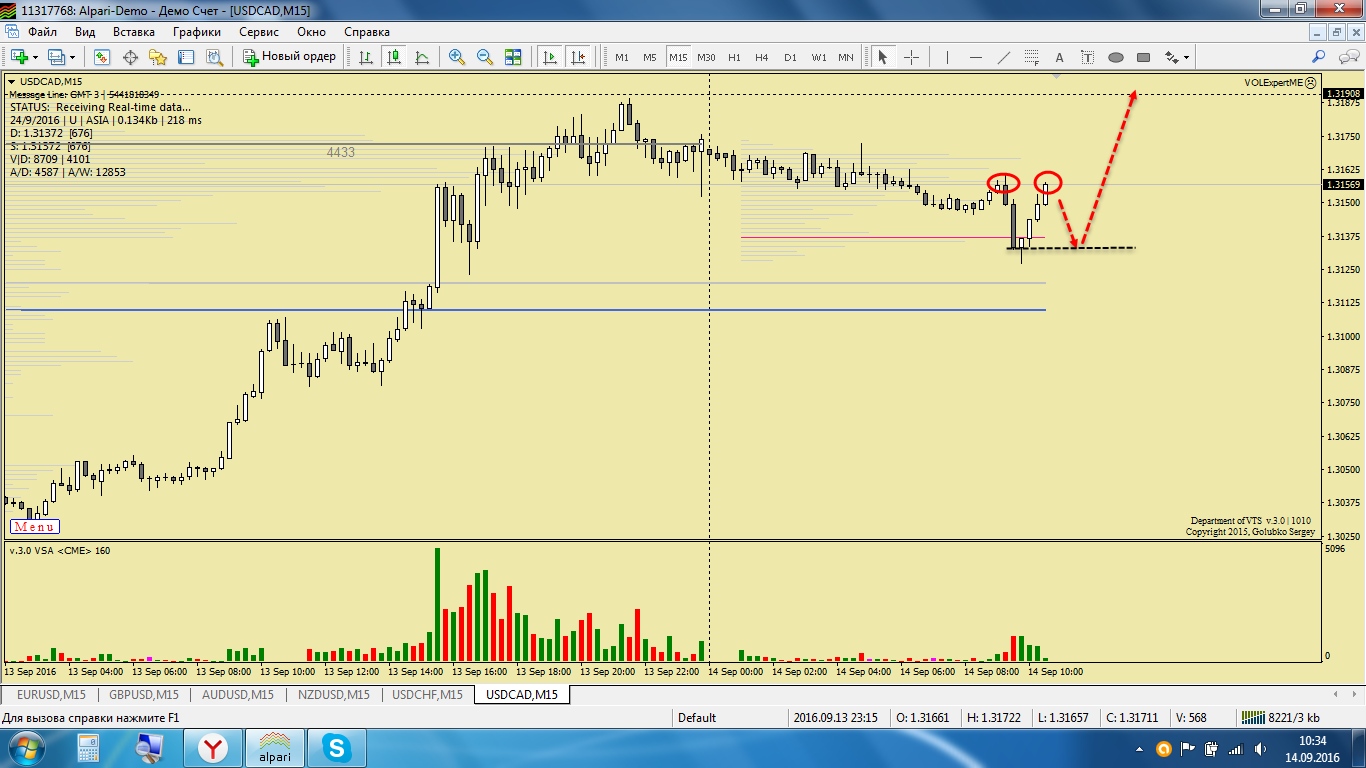Expand new chart dropdown arrow
The height and width of the screenshot is (768, 1366).
pos(35,57)
